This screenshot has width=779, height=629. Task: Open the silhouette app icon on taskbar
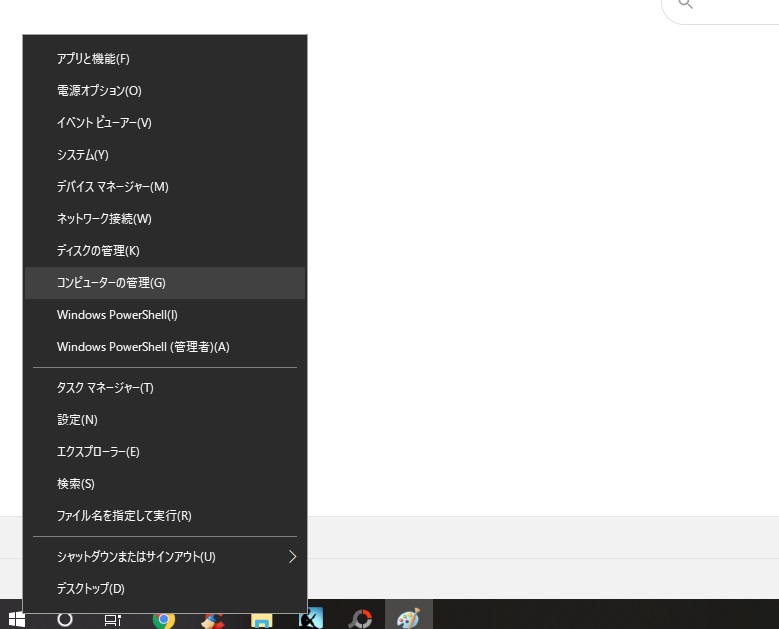point(311,619)
